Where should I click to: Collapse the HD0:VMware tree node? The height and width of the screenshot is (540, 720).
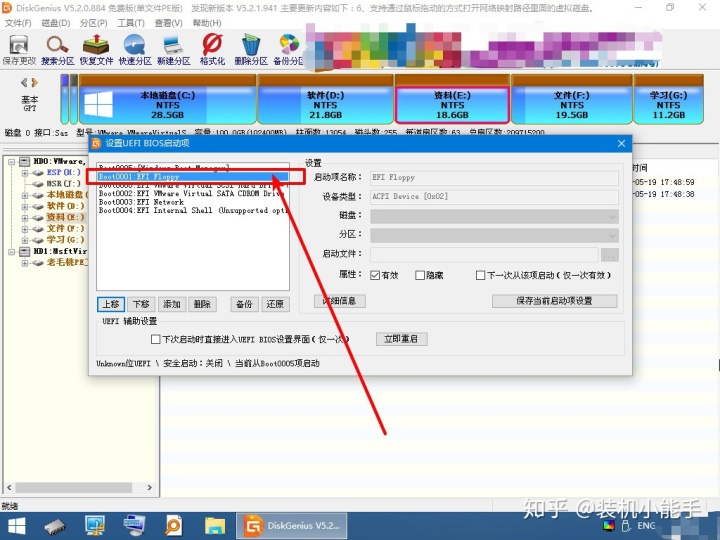[11, 162]
